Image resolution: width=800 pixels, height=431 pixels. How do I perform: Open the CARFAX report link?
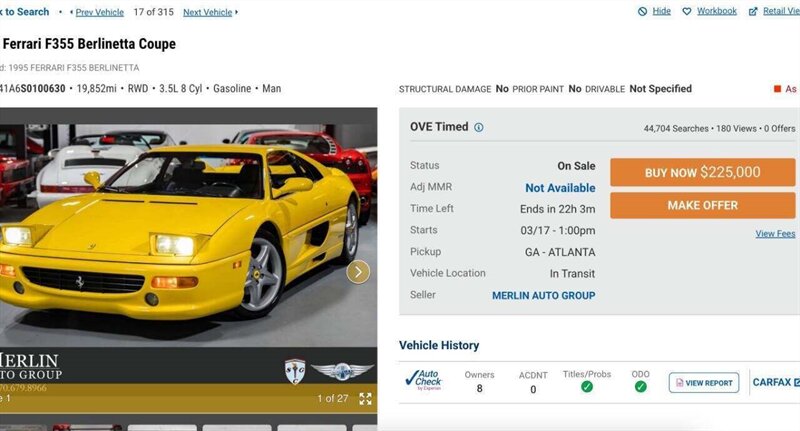pos(776,382)
